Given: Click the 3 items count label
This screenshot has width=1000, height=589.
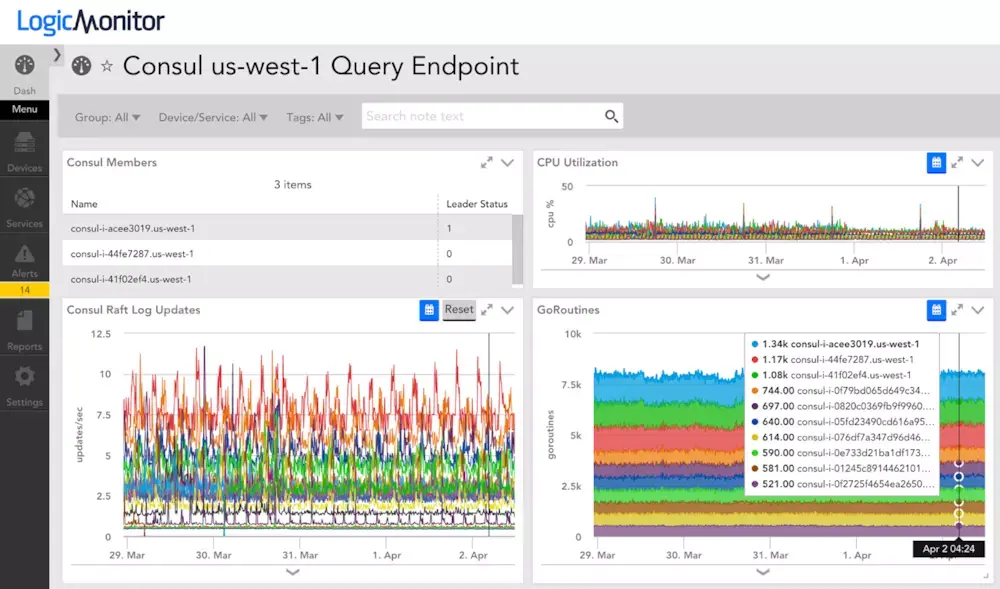Looking at the screenshot, I should click(x=293, y=184).
